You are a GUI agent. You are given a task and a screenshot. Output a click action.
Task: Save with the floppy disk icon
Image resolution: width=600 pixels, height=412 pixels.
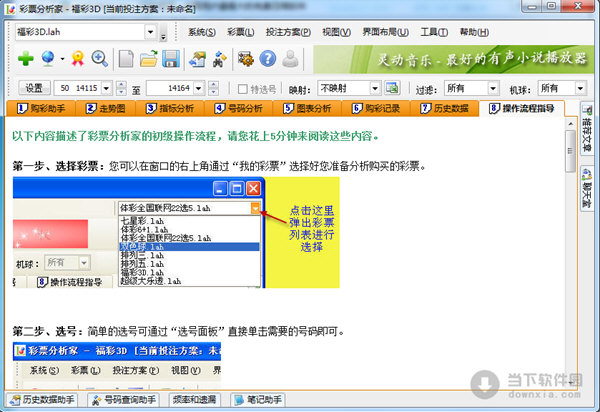pyautogui.click(x=171, y=59)
